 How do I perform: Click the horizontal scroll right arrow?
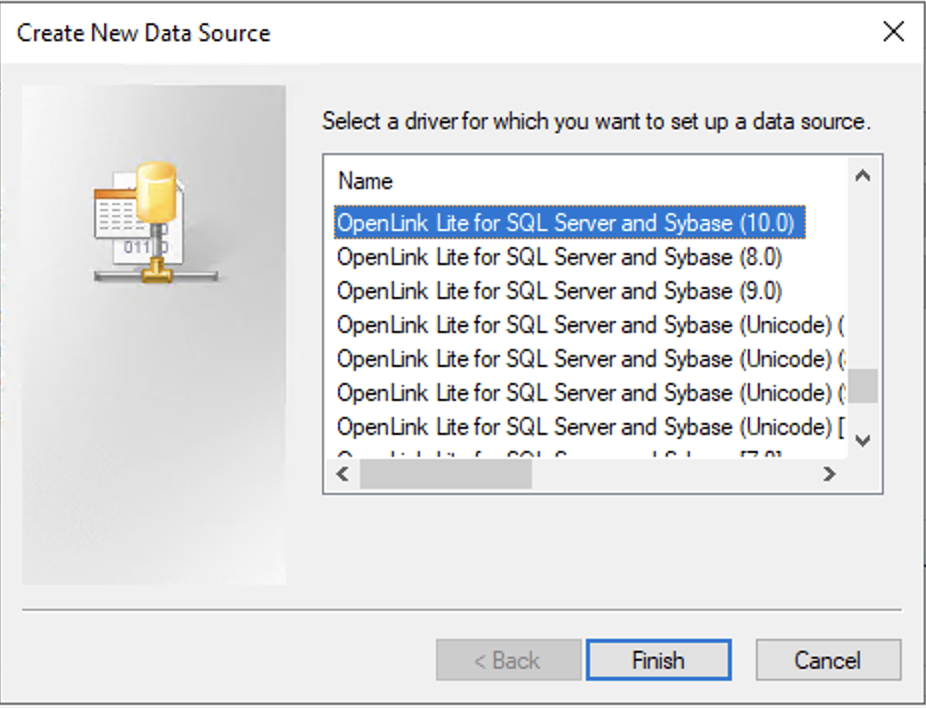click(829, 475)
